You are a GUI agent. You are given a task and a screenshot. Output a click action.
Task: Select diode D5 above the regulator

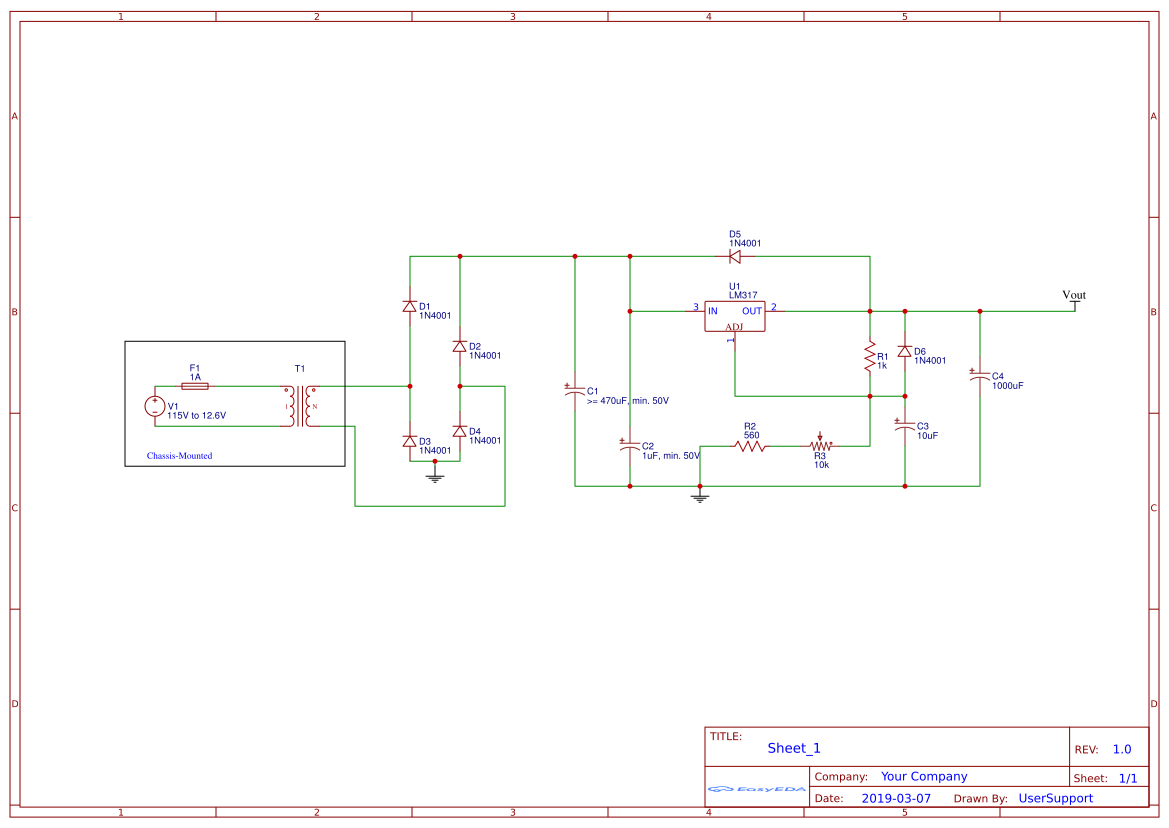(734, 256)
